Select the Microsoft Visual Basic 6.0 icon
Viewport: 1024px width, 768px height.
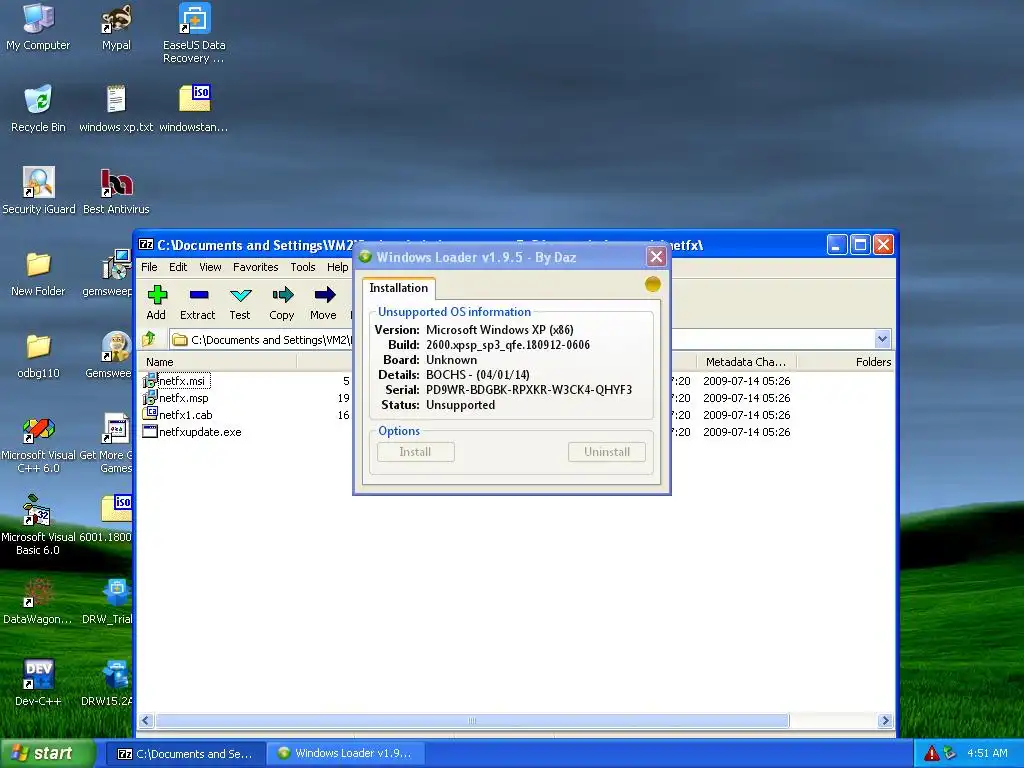tap(39, 526)
